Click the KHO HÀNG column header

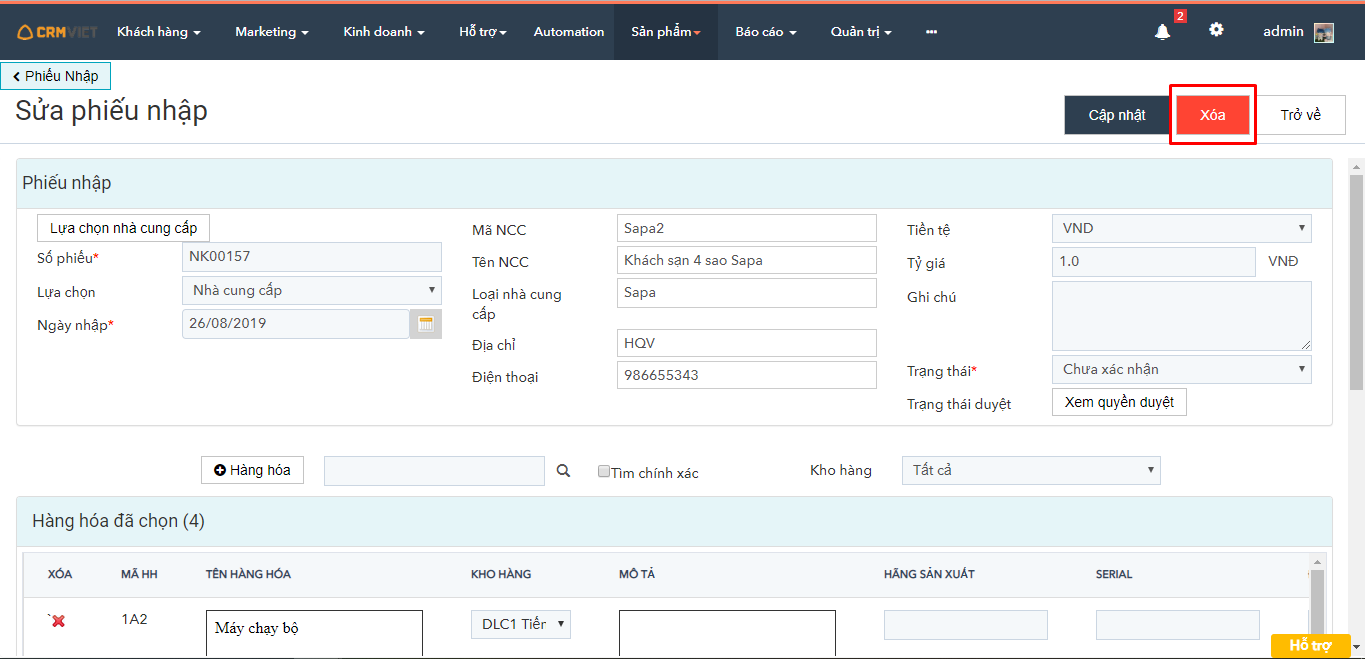point(501,575)
